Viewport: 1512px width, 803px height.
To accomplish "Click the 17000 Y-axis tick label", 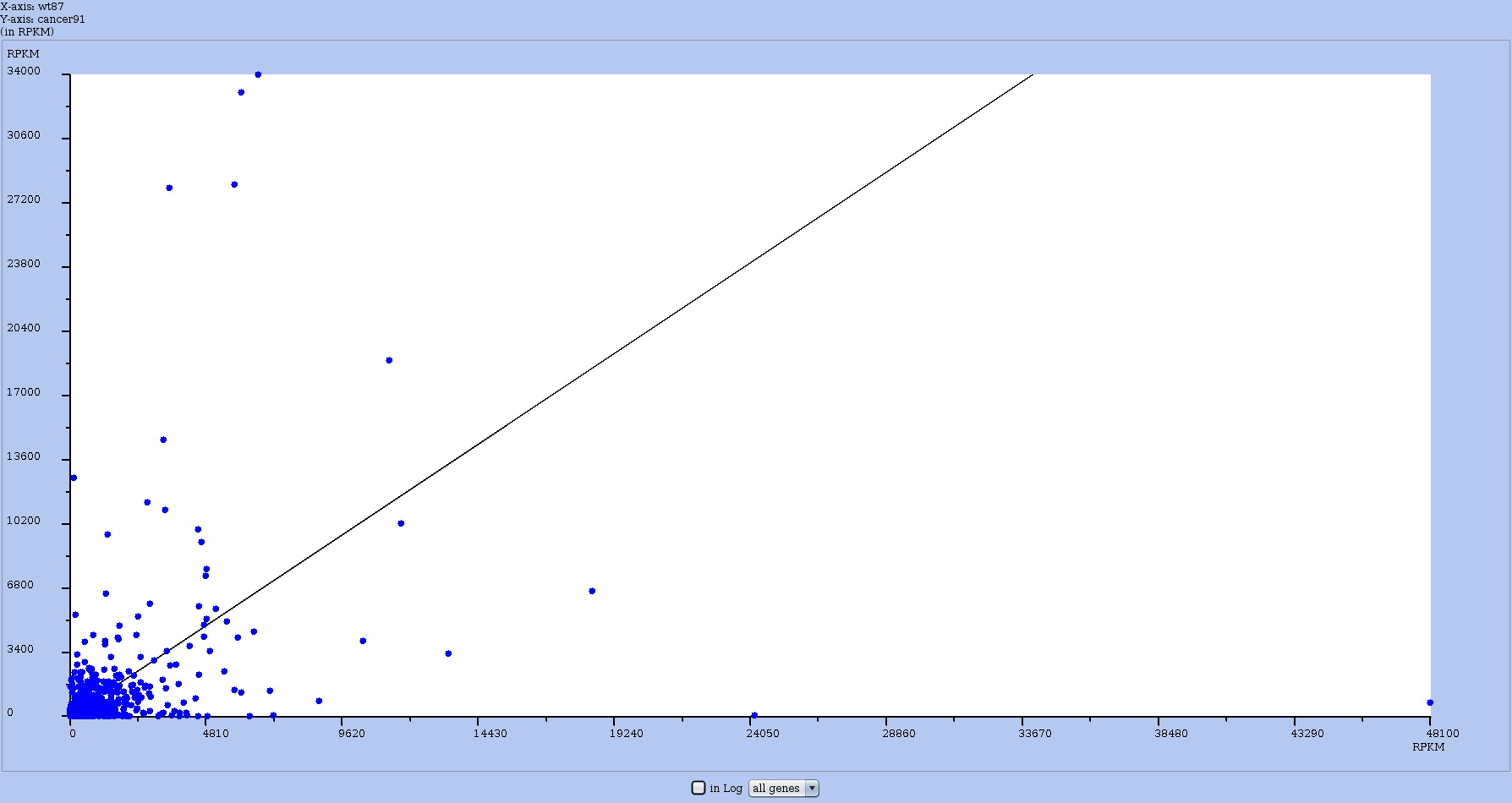I will point(24,392).
